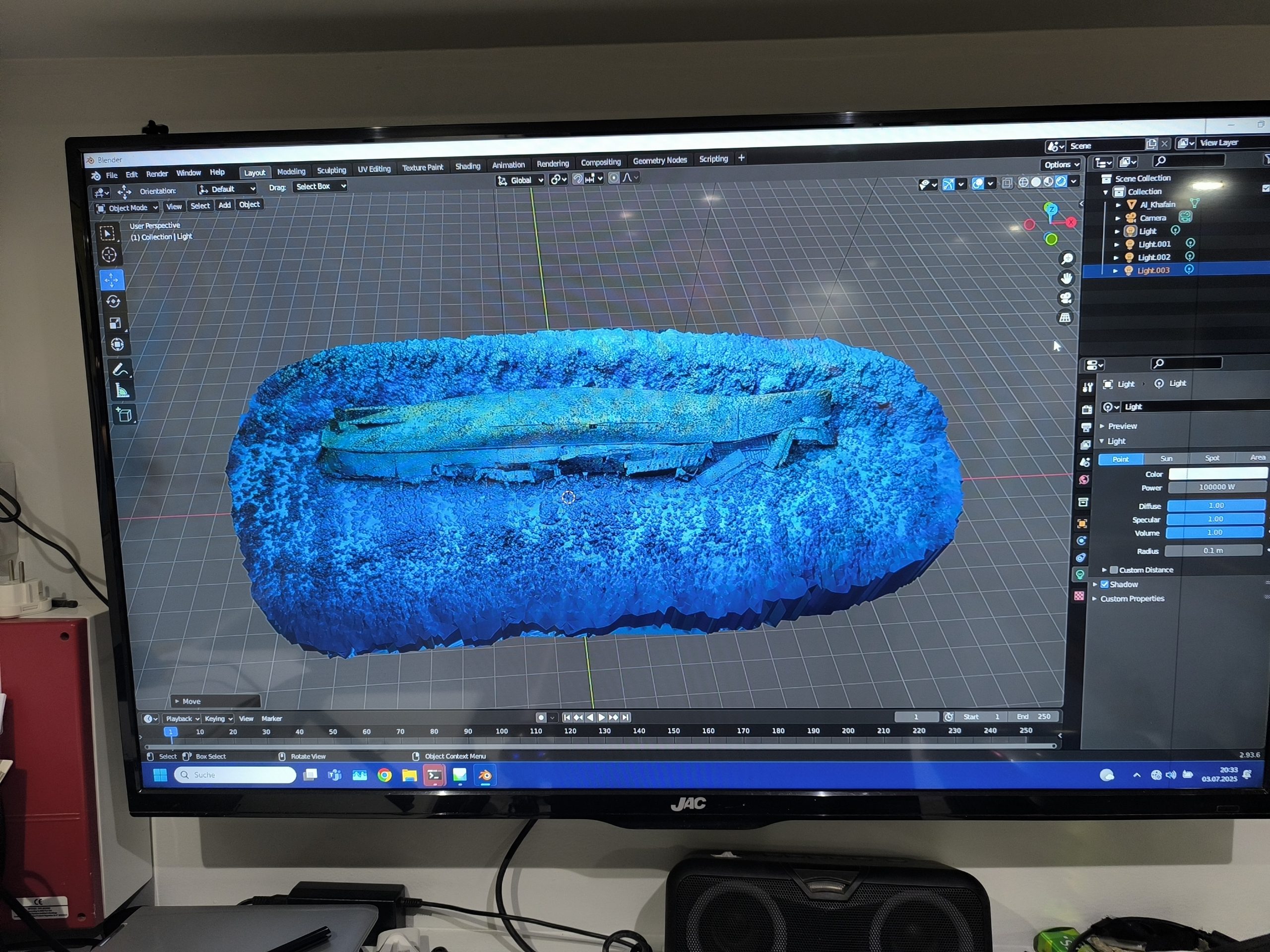Click the light Color swatch
1270x952 pixels.
tap(1217, 474)
